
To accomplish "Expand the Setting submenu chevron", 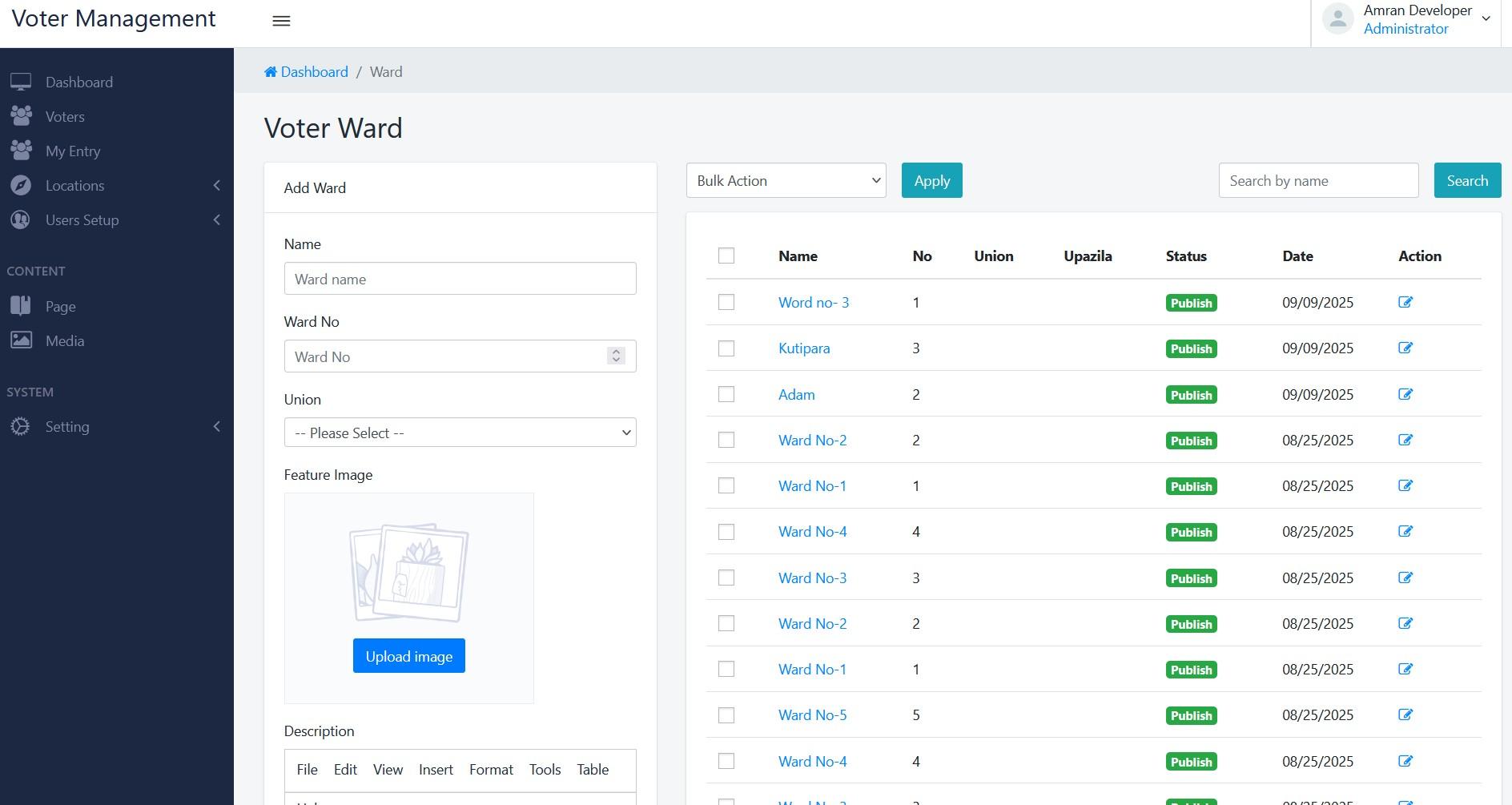I will tap(216, 426).
